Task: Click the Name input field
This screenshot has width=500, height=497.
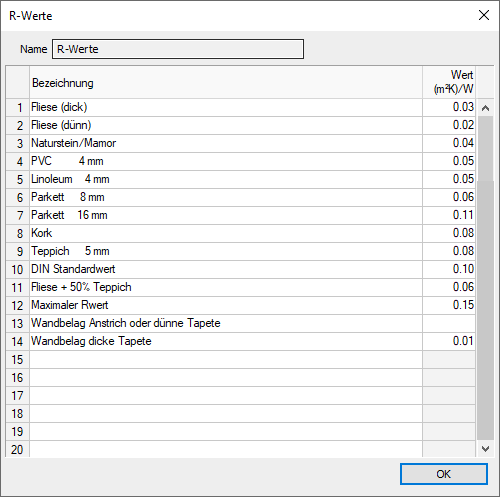Action: (x=178, y=49)
